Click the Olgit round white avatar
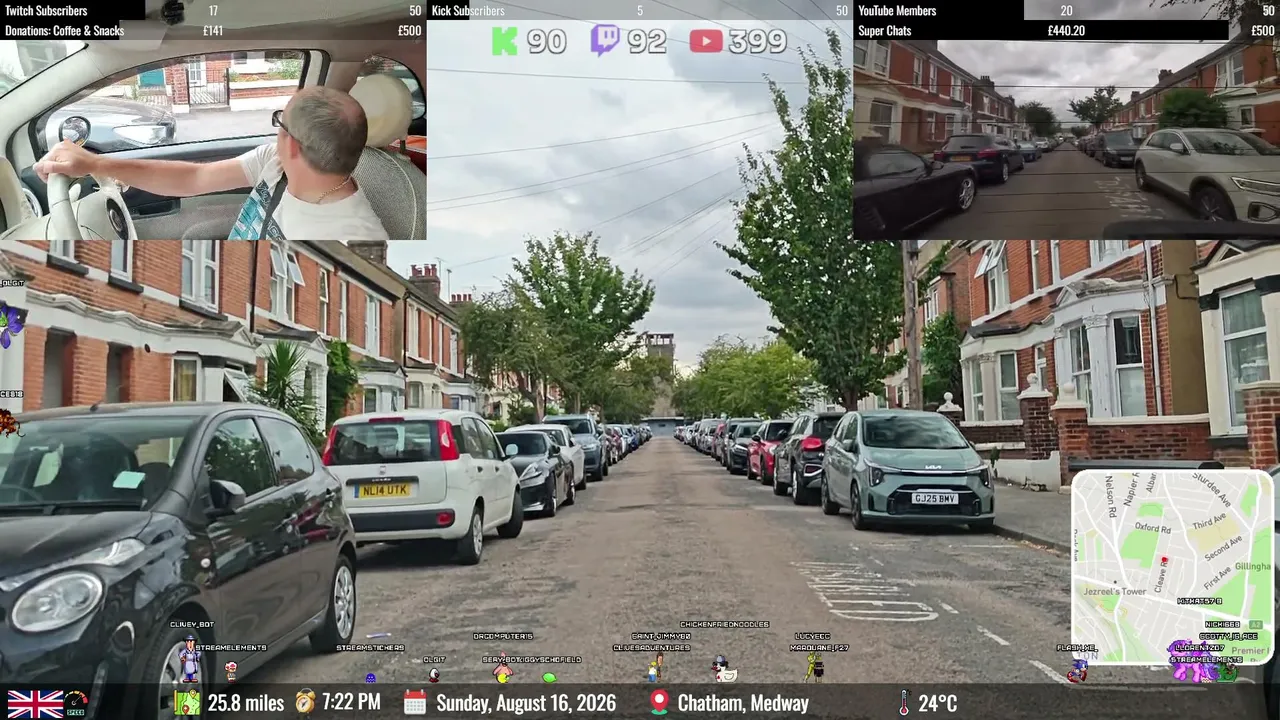The image size is (1280, 720). [434, 675]
